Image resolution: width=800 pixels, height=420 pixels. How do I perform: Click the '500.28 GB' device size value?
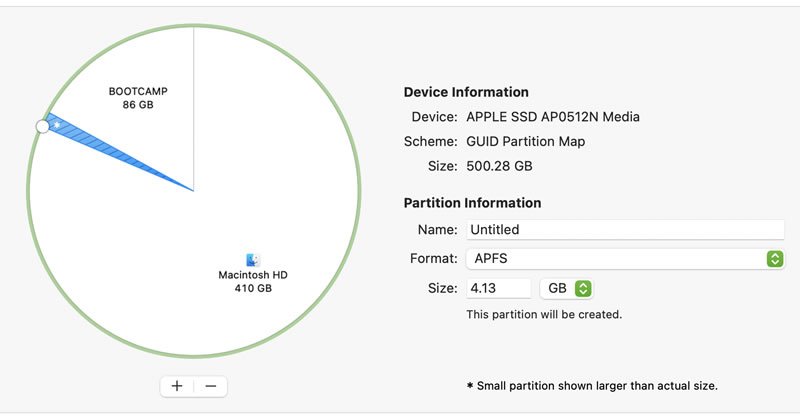499,166
